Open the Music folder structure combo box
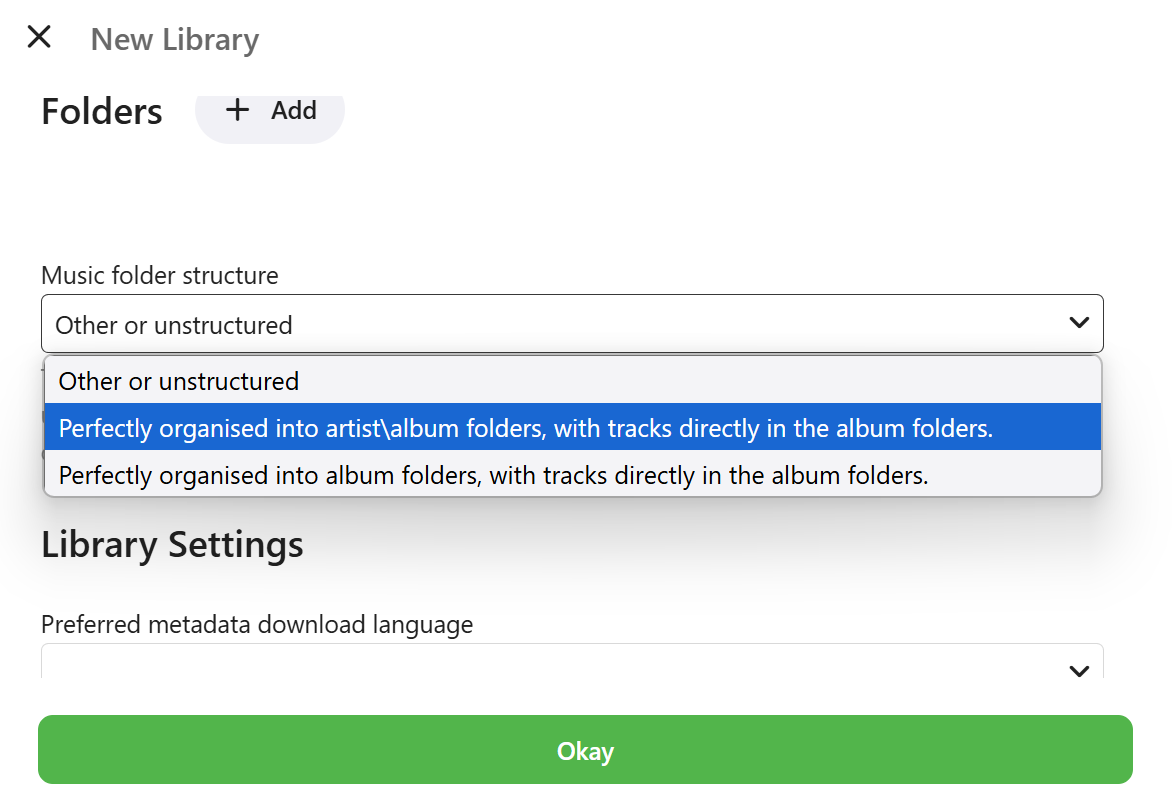The height and width of the screenshot is (787, 1172). [x=572, y=323]
